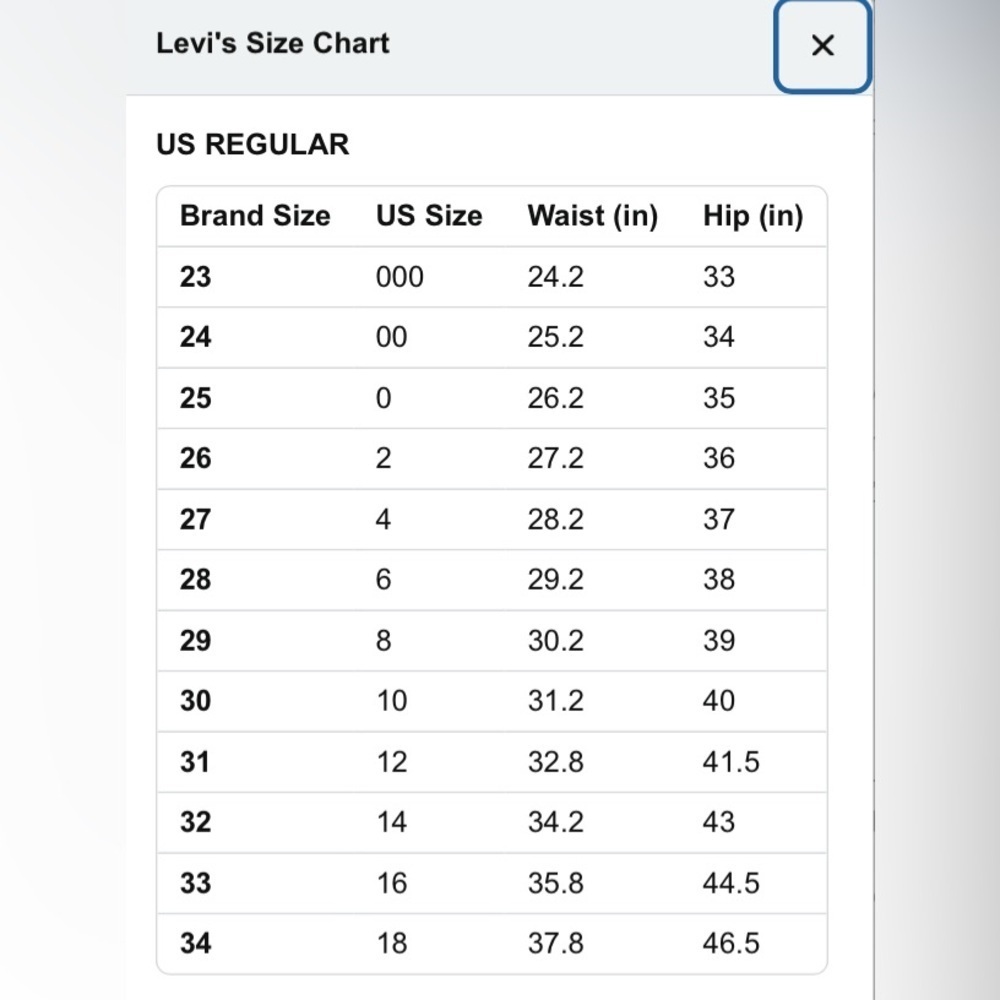
Task: Select the brand size 23 row
Action: (x=492, y=277)
